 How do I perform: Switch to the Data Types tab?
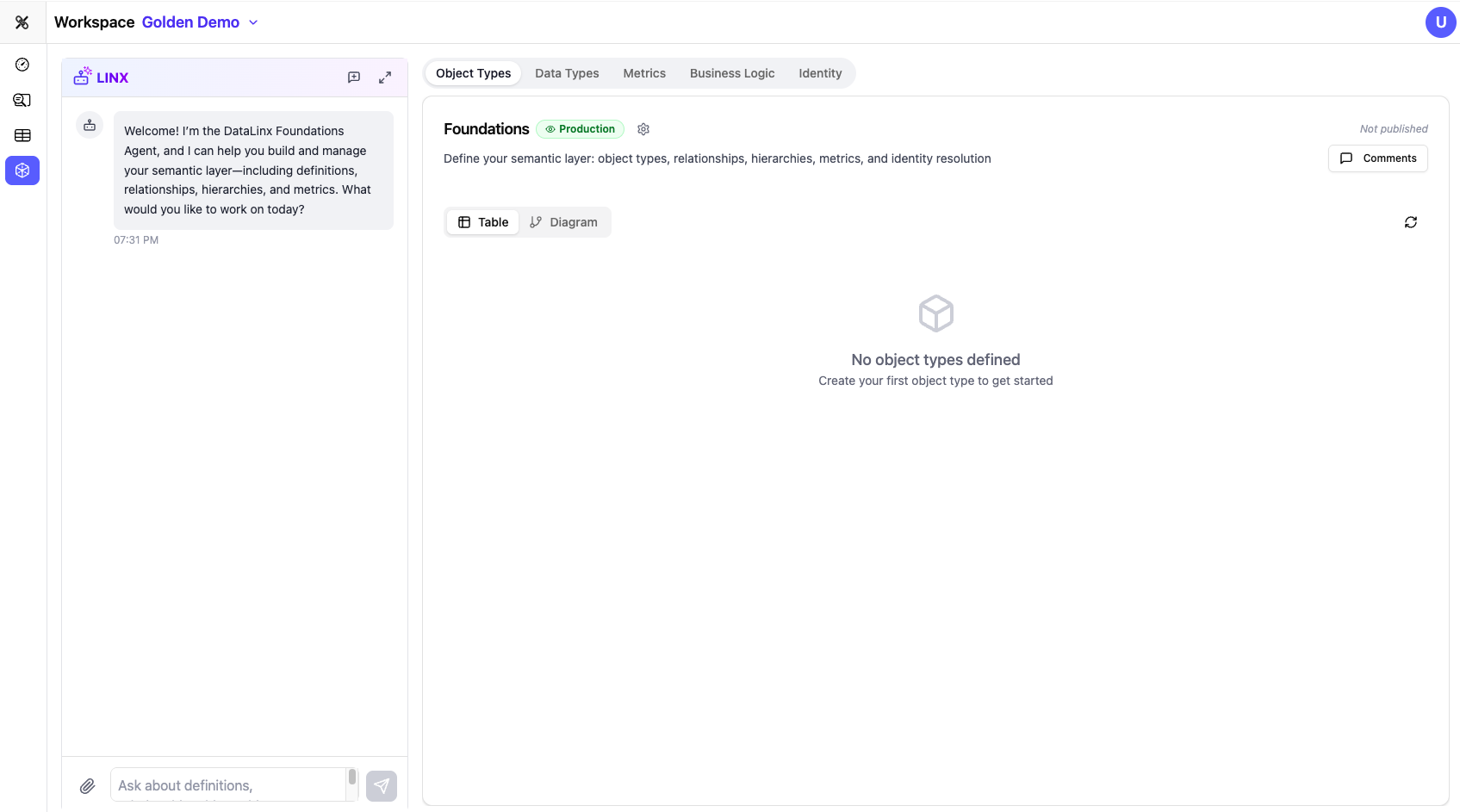567,73
